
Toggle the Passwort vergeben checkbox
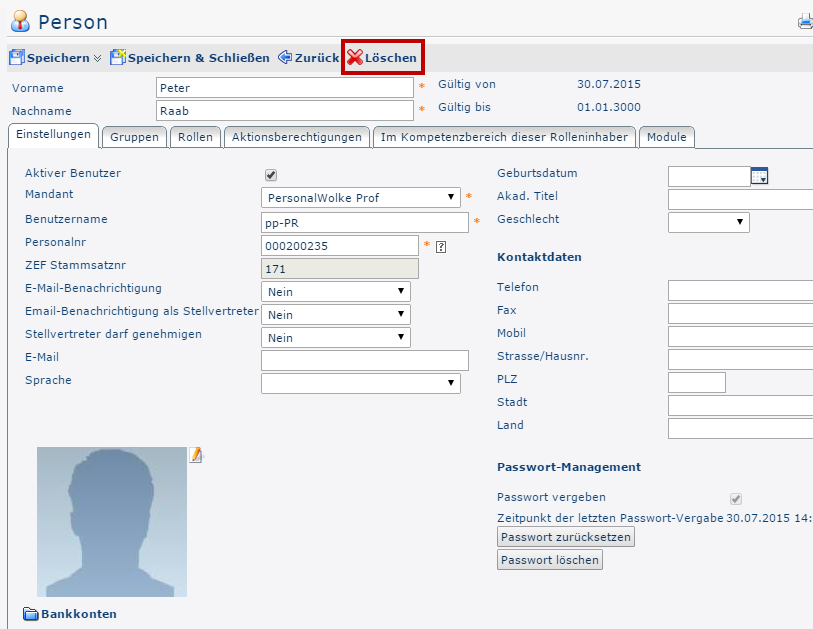pyautogui.click(x=736, y=499)
